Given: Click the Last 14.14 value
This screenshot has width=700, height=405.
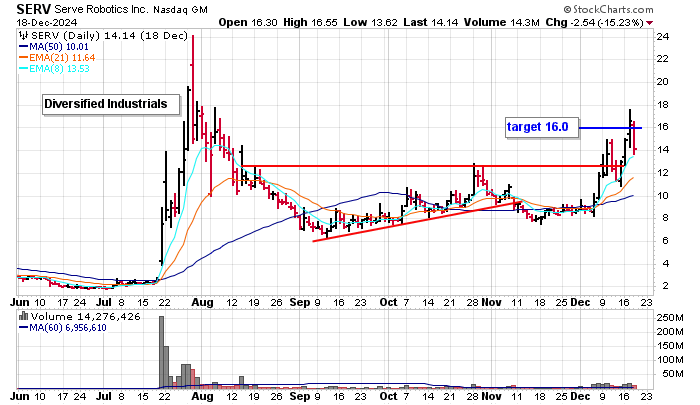Looking at the screenshot, I should (x=430, y=22).
